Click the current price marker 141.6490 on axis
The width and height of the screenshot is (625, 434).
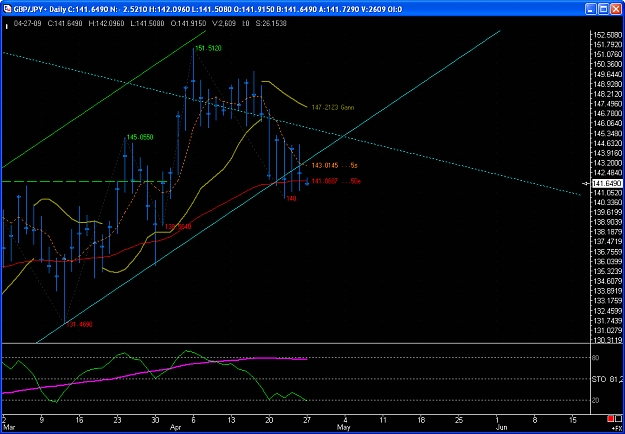[607, 183]
